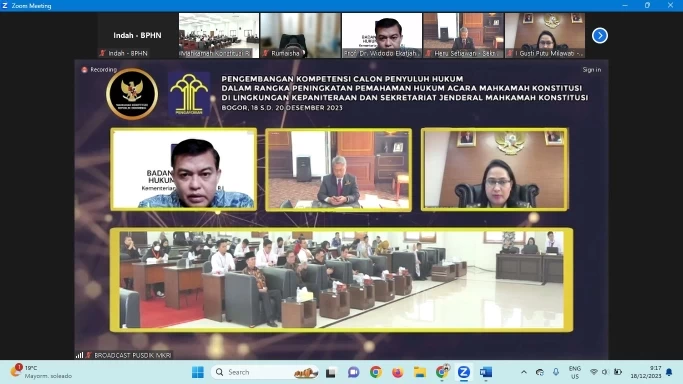Screen dimensions: 683x384
Task: Open File Explorer from the taskbar
Action: 419,372
